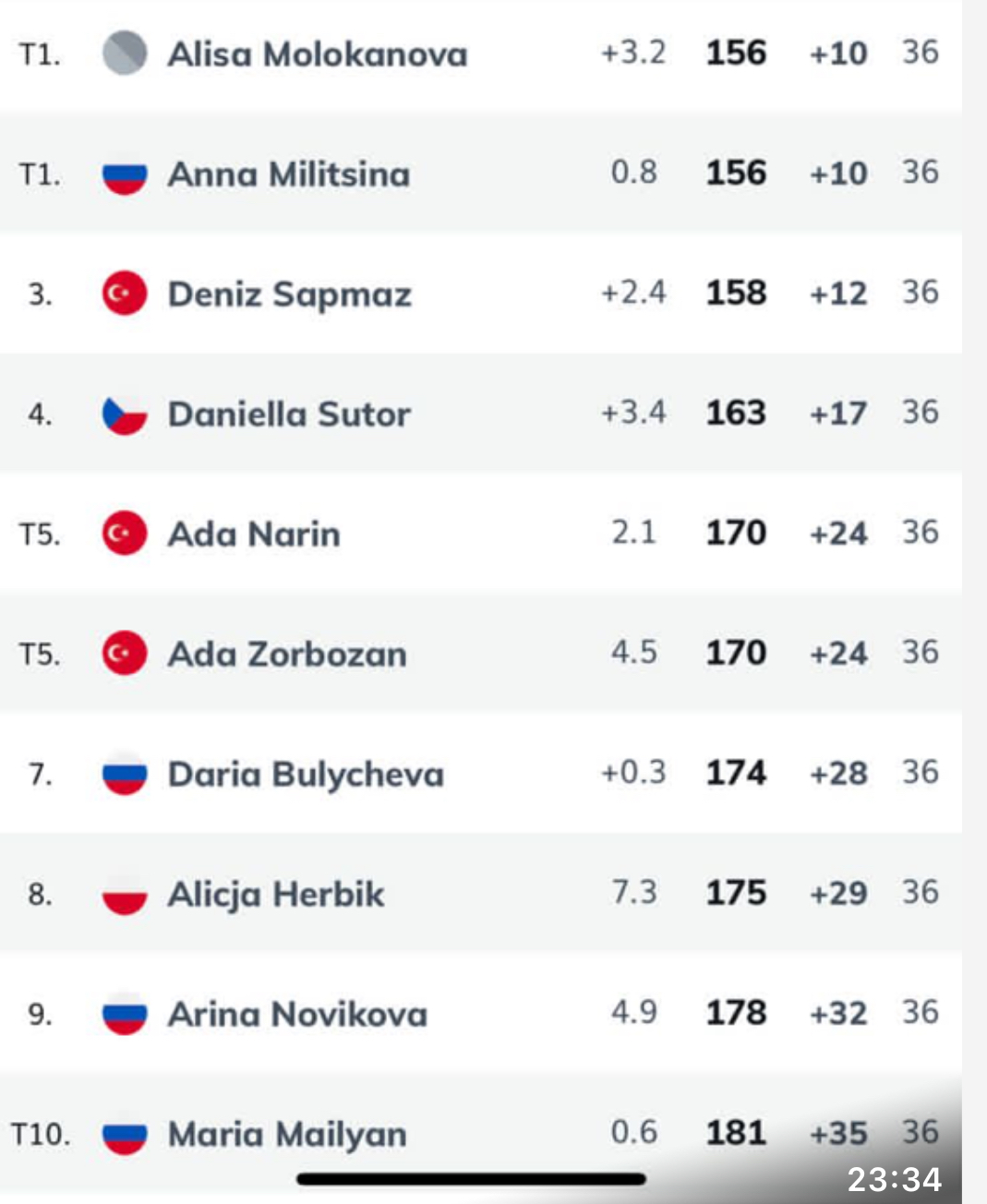The width and height of the screenshot is (987, 1204).
Task: Click the Turkish flag beside Deniz Sapmaz
Action: point(125,294)
